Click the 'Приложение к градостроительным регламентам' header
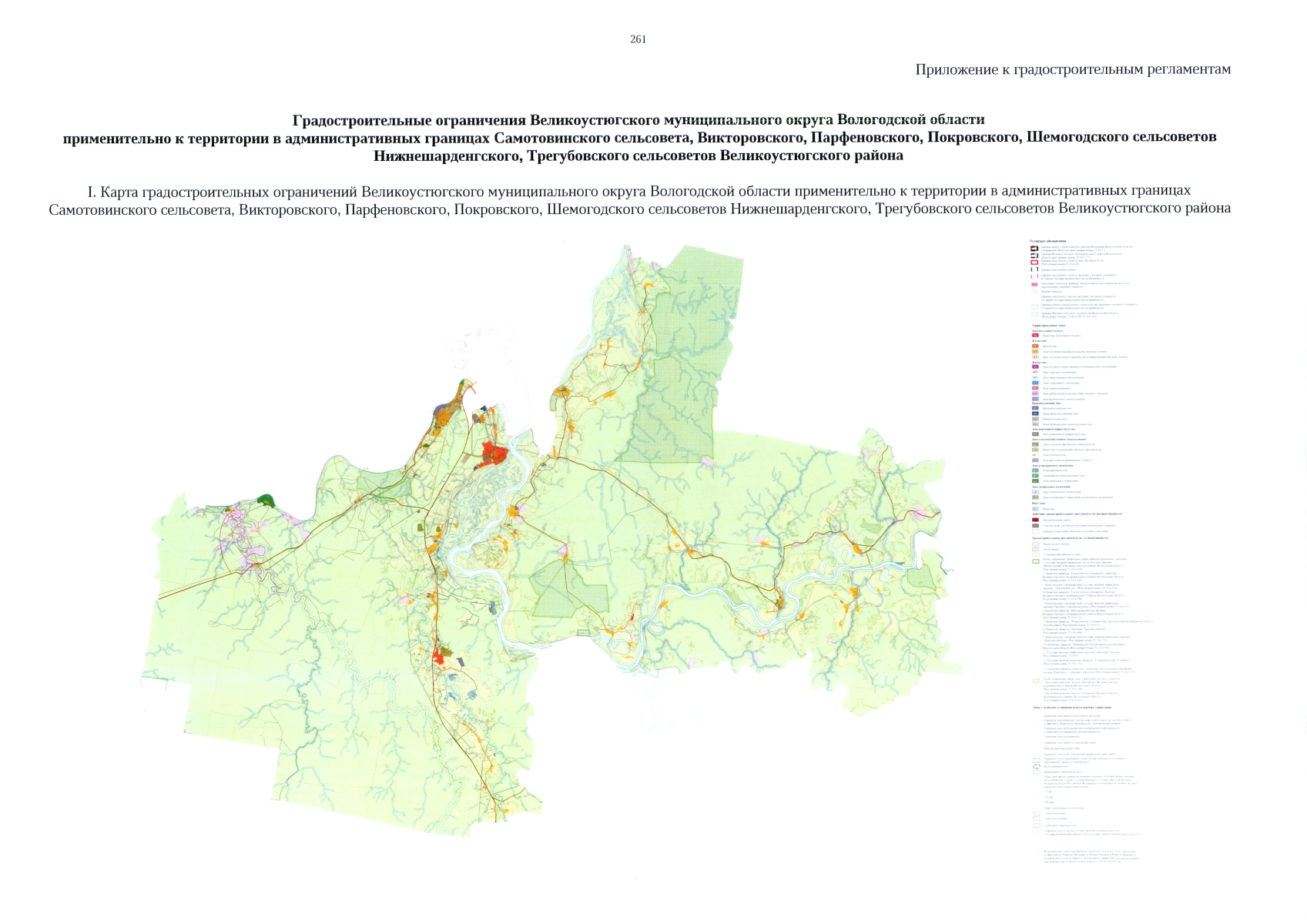This screenshot has height=924, width=1307. click(1072, 70)
